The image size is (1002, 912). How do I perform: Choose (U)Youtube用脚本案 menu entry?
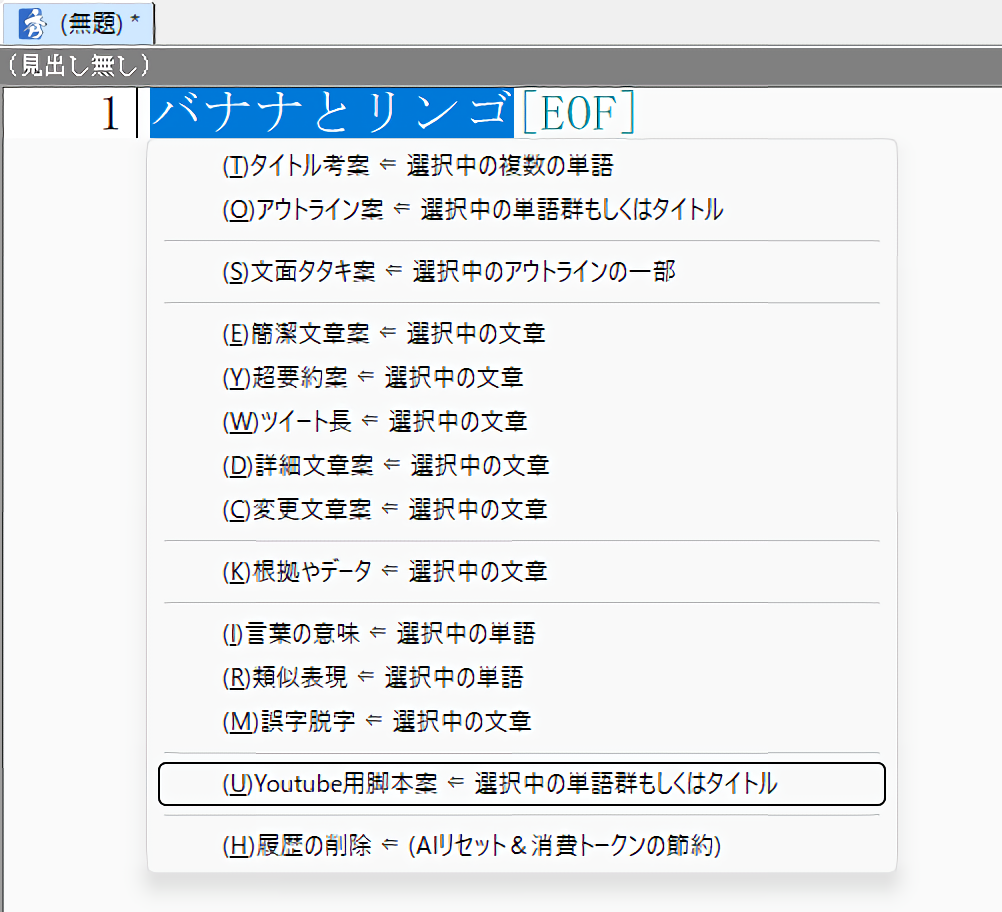click(500, 784)
